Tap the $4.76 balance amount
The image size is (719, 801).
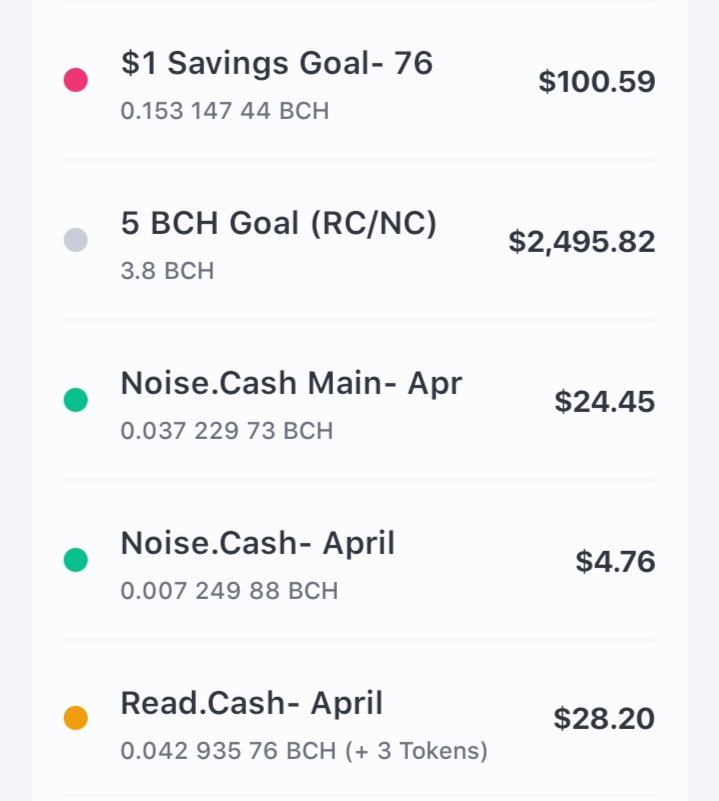(615, 561)
